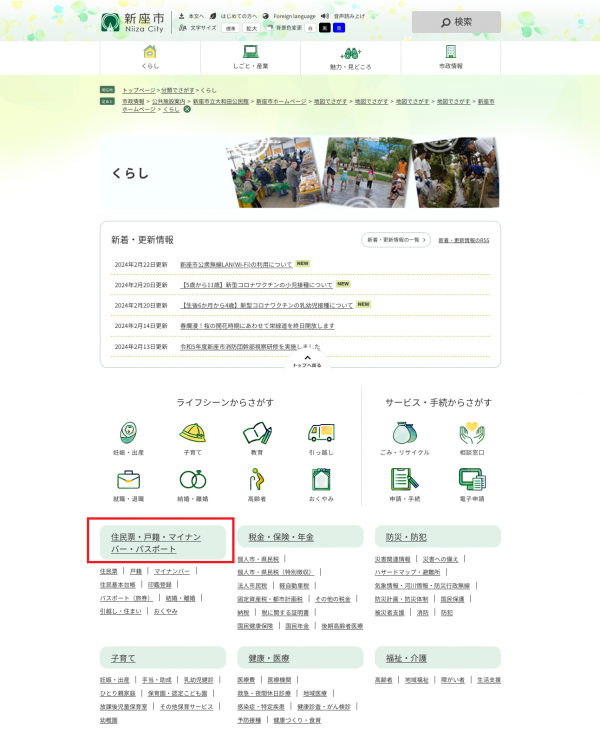This screenshot has width=600, height=734.
Task: Open 健康・医療 category heading
Action: pos(300,658)
